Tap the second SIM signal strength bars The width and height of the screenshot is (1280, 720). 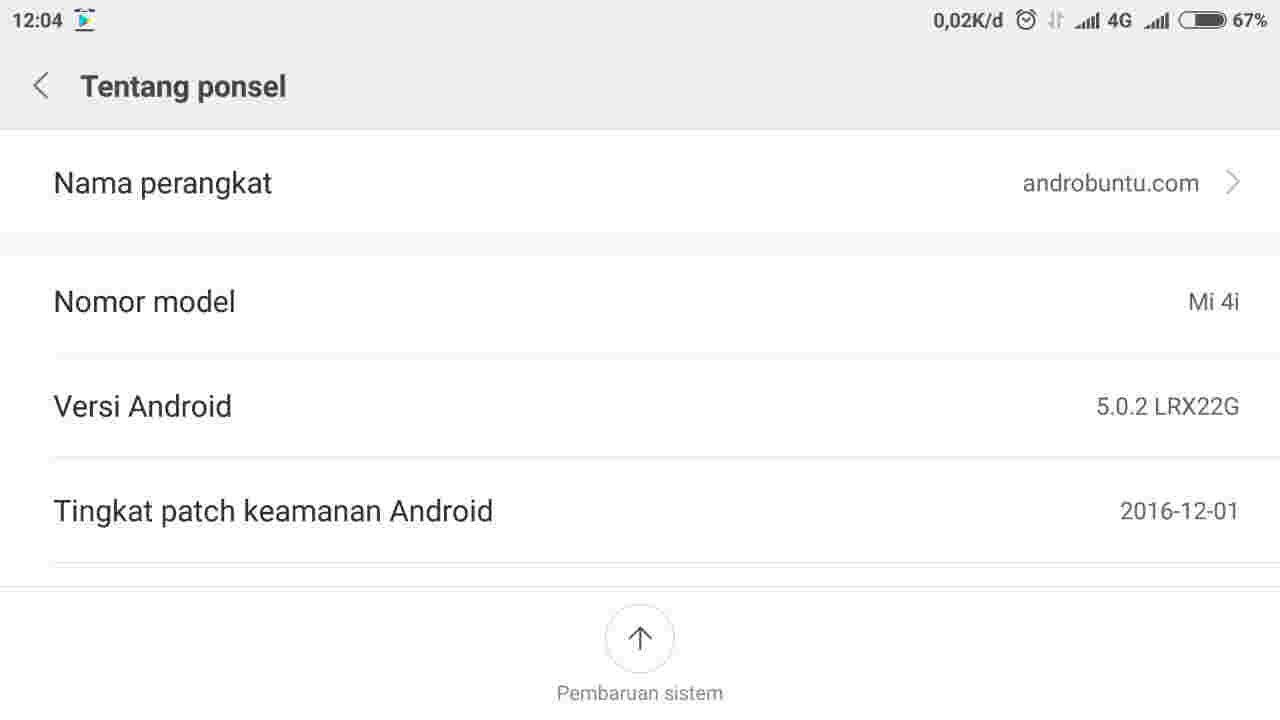[x=1157, y=18]
